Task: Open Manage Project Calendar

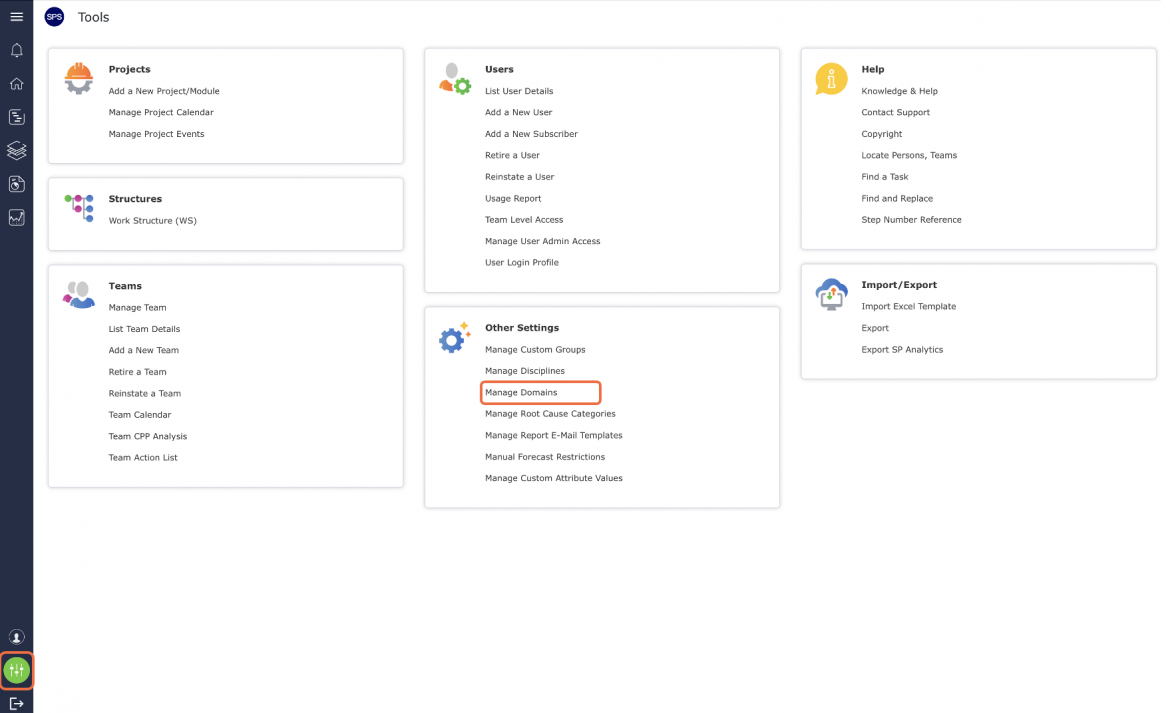Action: pos(161,113)
